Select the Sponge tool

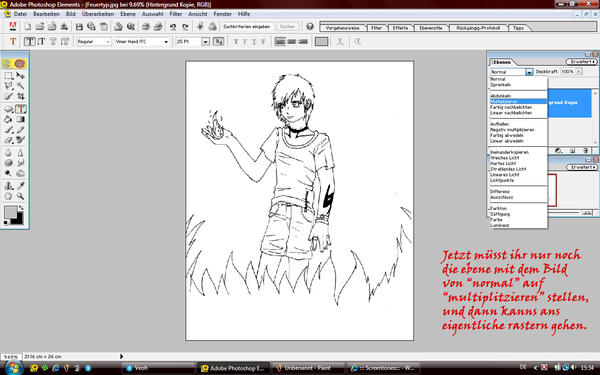(8, 163)
